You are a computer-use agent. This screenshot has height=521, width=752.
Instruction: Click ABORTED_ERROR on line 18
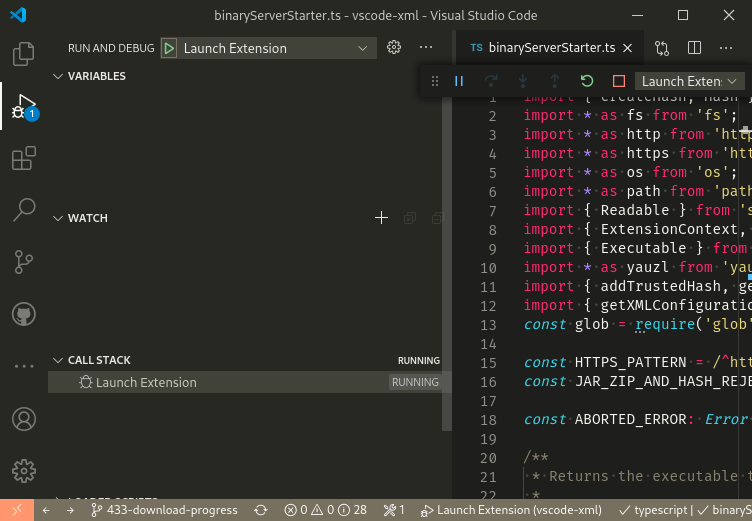coord(631,419)
